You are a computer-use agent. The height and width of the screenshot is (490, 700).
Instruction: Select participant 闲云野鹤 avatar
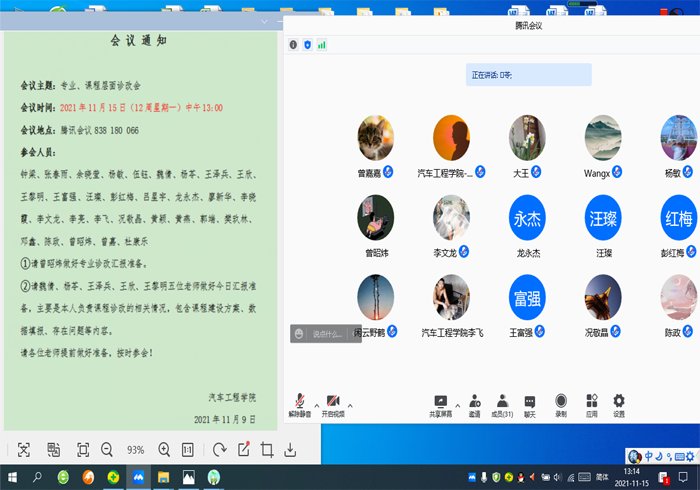375,297
